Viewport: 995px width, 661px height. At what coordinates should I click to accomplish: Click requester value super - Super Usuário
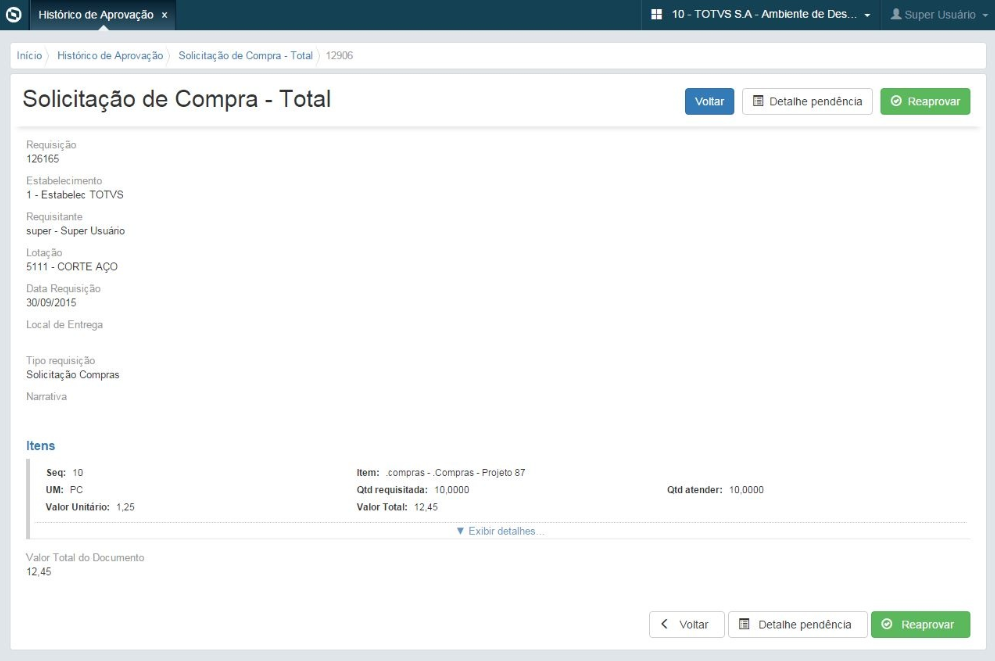pos(76,231)
